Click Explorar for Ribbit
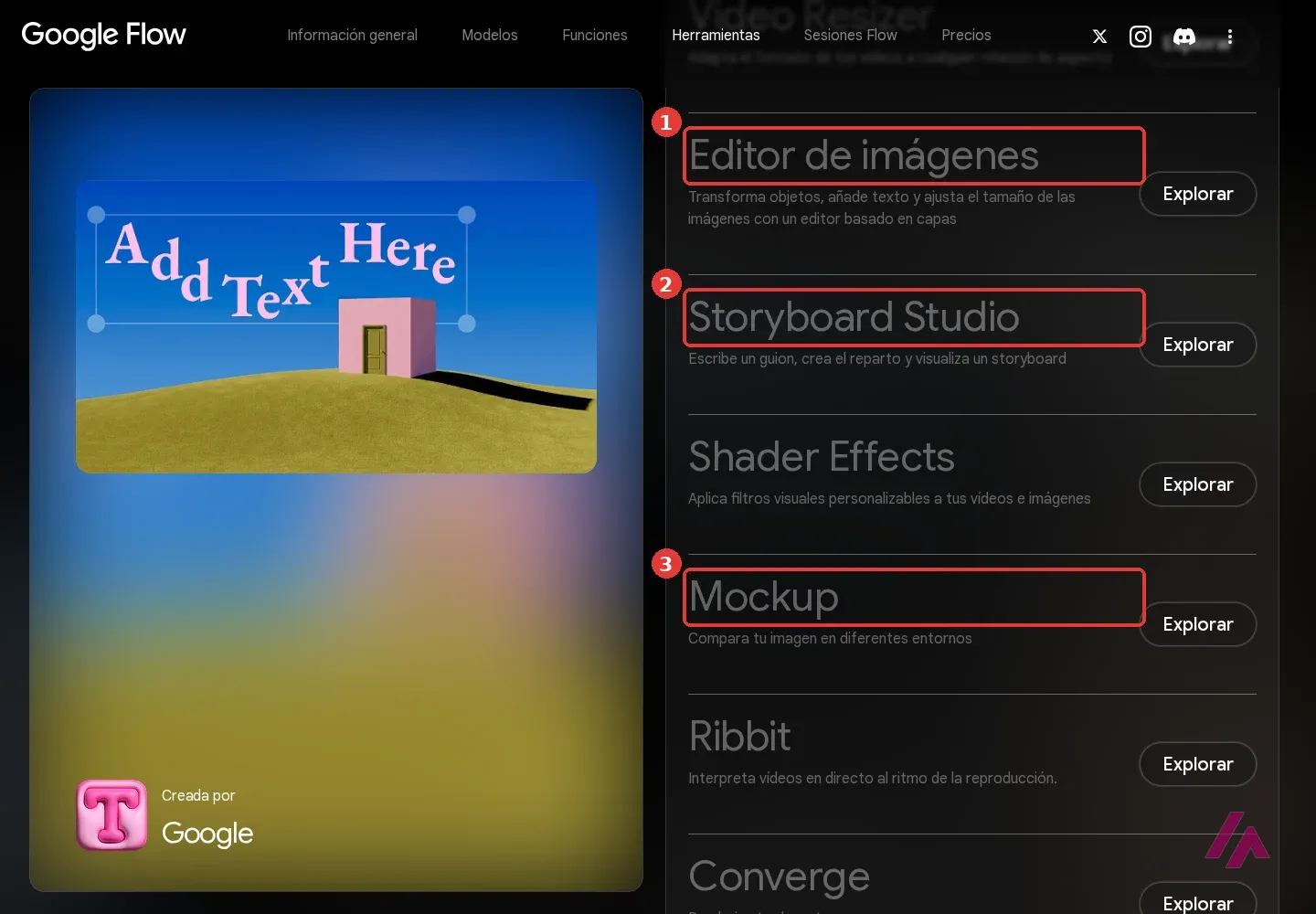Viewport: 1316px width, 914px height. [1198, 764]
